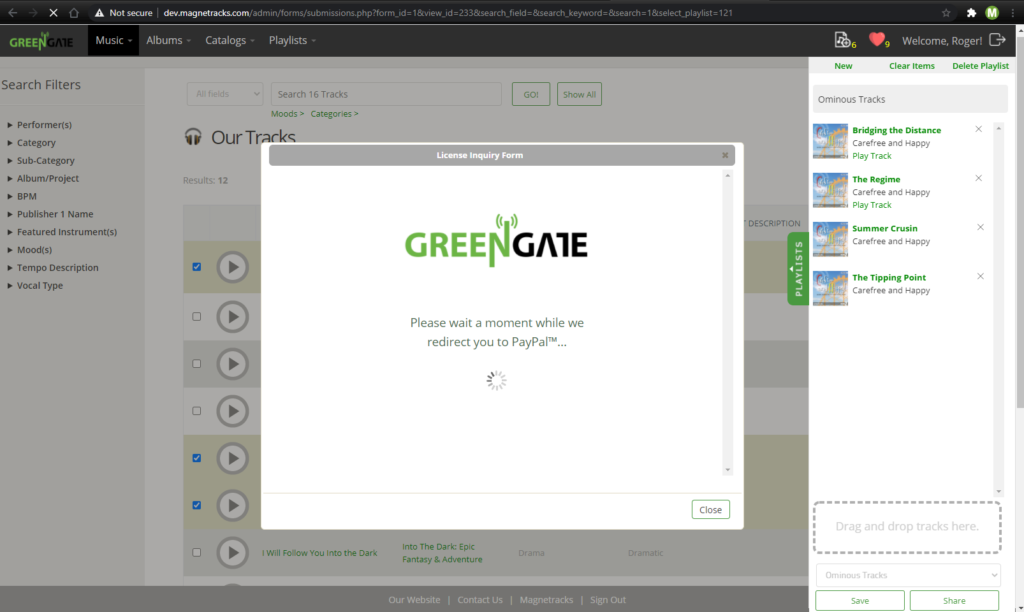Remove Bridging the Distance from playlist
1024x612 pixels.
978,129
